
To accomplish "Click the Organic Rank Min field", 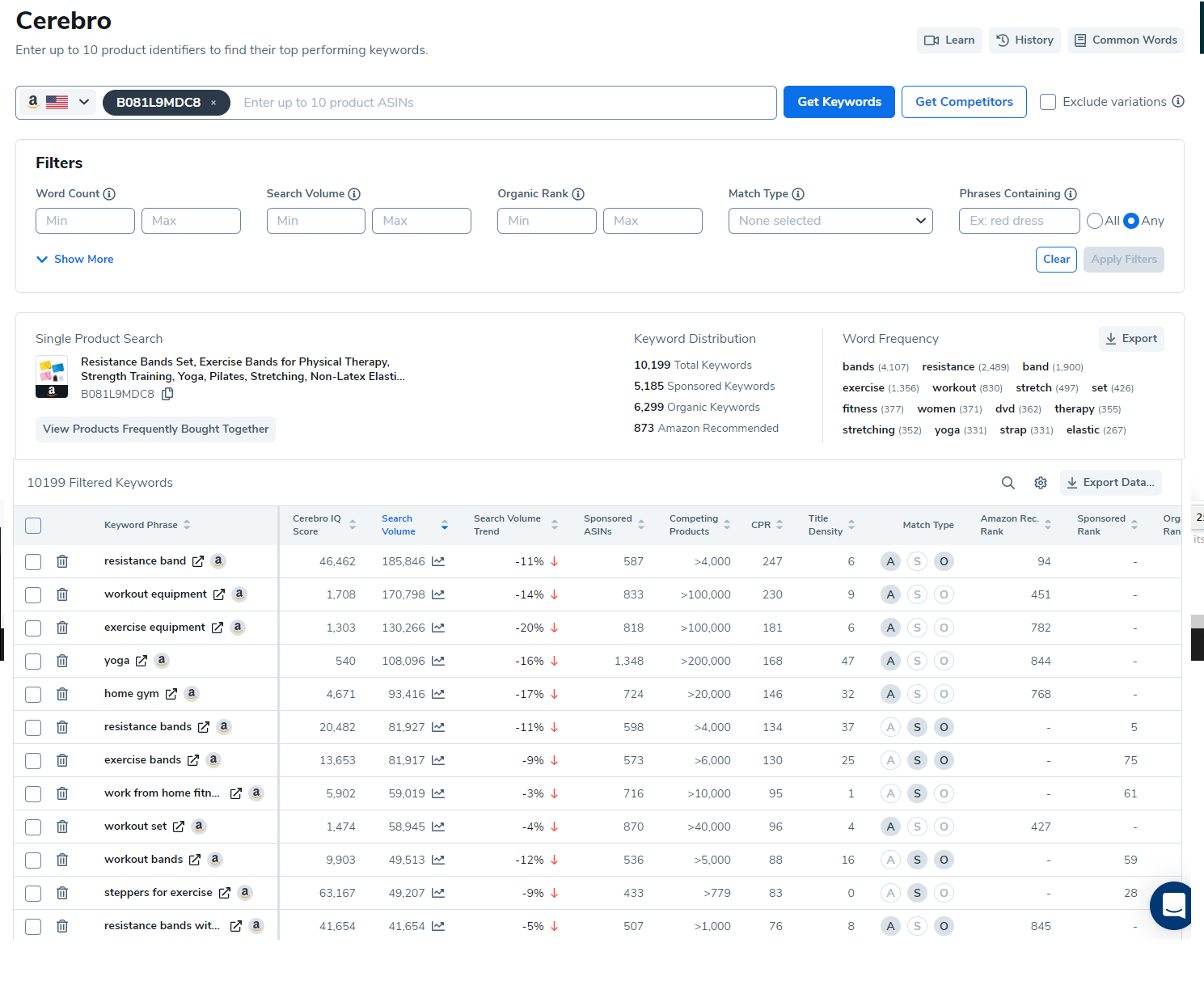I will pyautogui.click(x=547, y=221).
